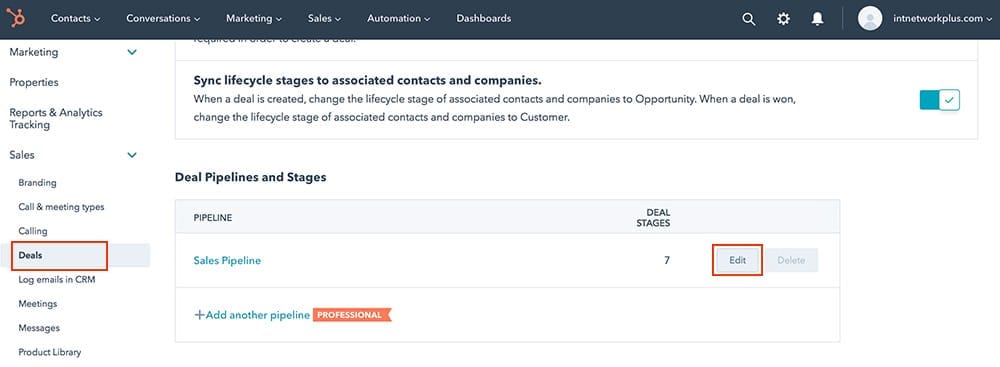
Task: Open the Sales navigation dropdown
Action: (x=325, y=19)
